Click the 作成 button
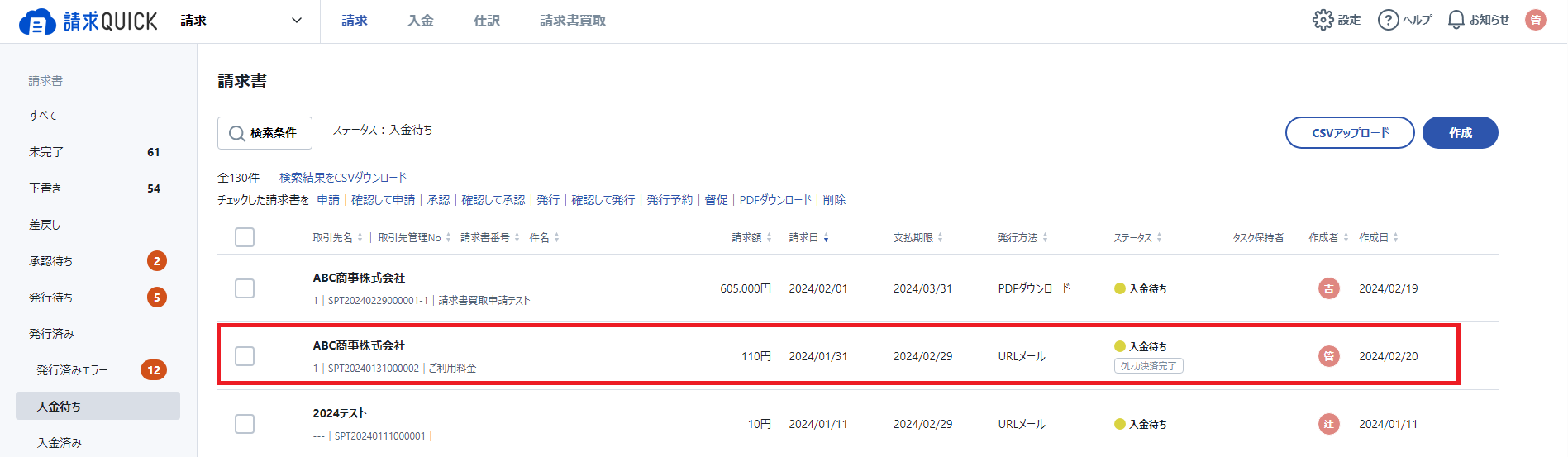Image resolution: width=1568 pixels, height=457 pixels. [1460, 132]
